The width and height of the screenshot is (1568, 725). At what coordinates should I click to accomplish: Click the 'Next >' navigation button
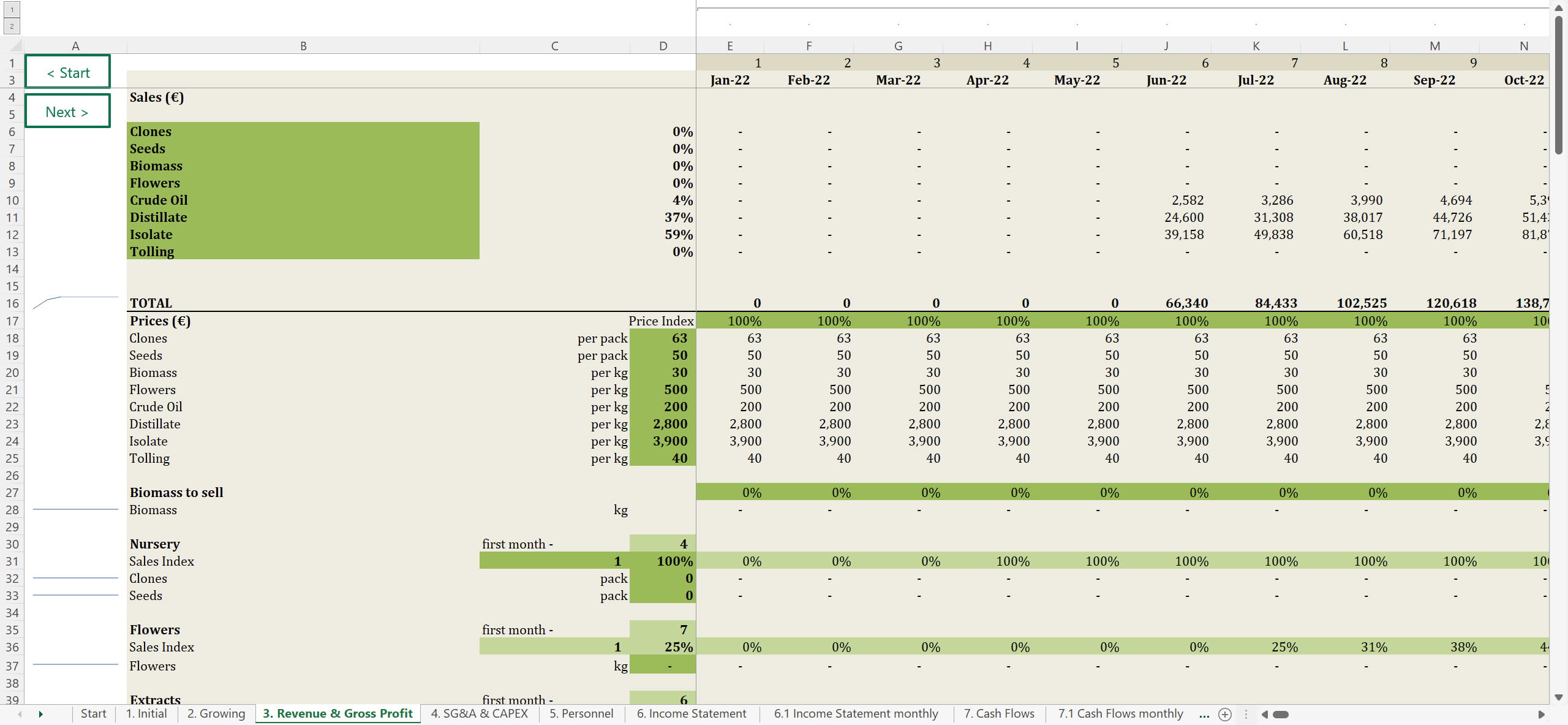68,112
